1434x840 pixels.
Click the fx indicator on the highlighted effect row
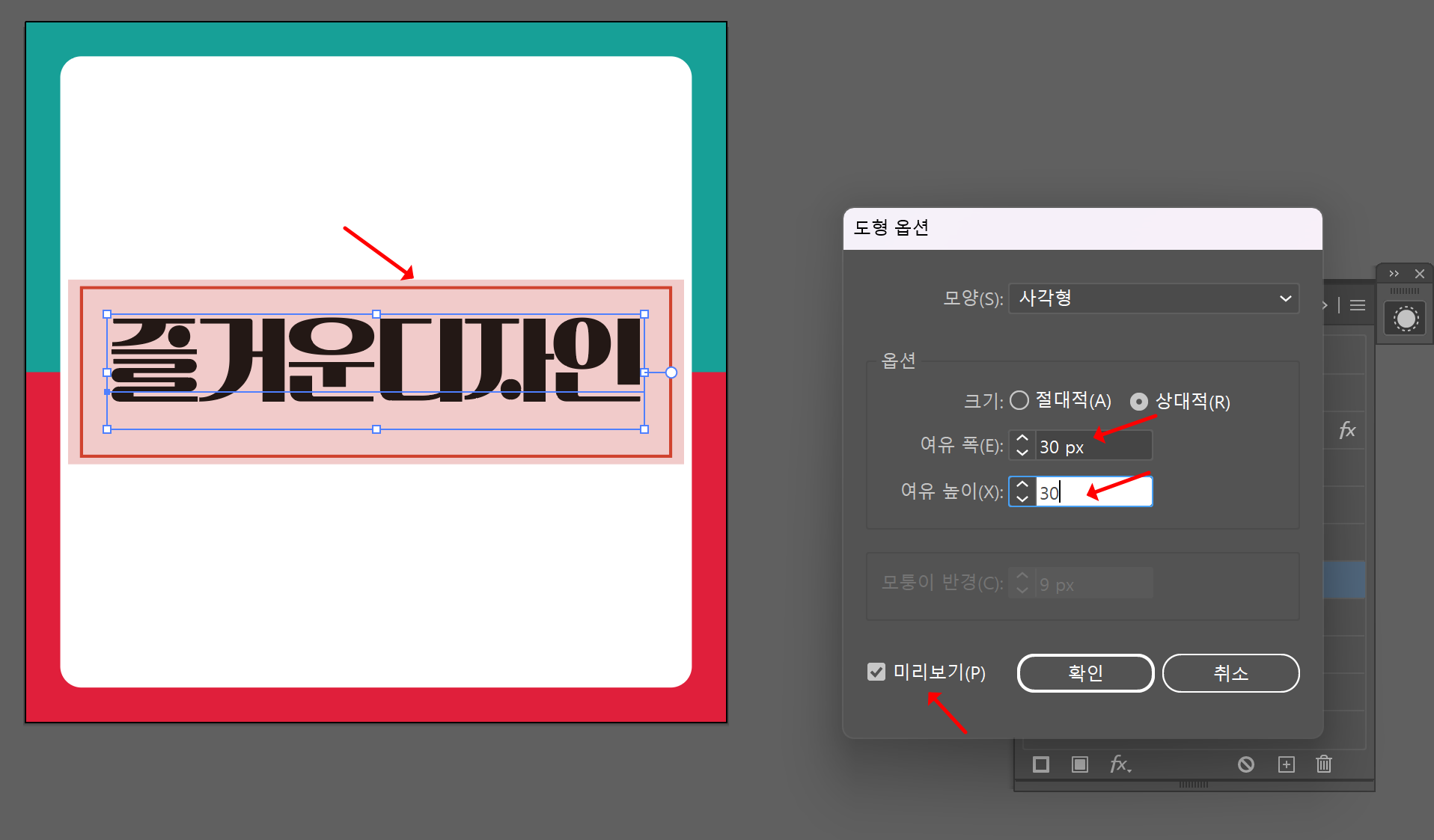(x=1346, y=430)
